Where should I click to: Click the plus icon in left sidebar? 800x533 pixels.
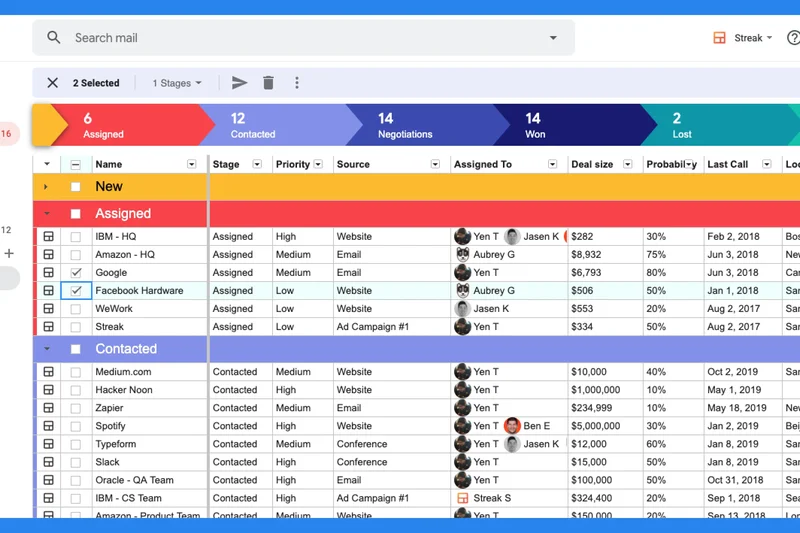coord(9,253)
